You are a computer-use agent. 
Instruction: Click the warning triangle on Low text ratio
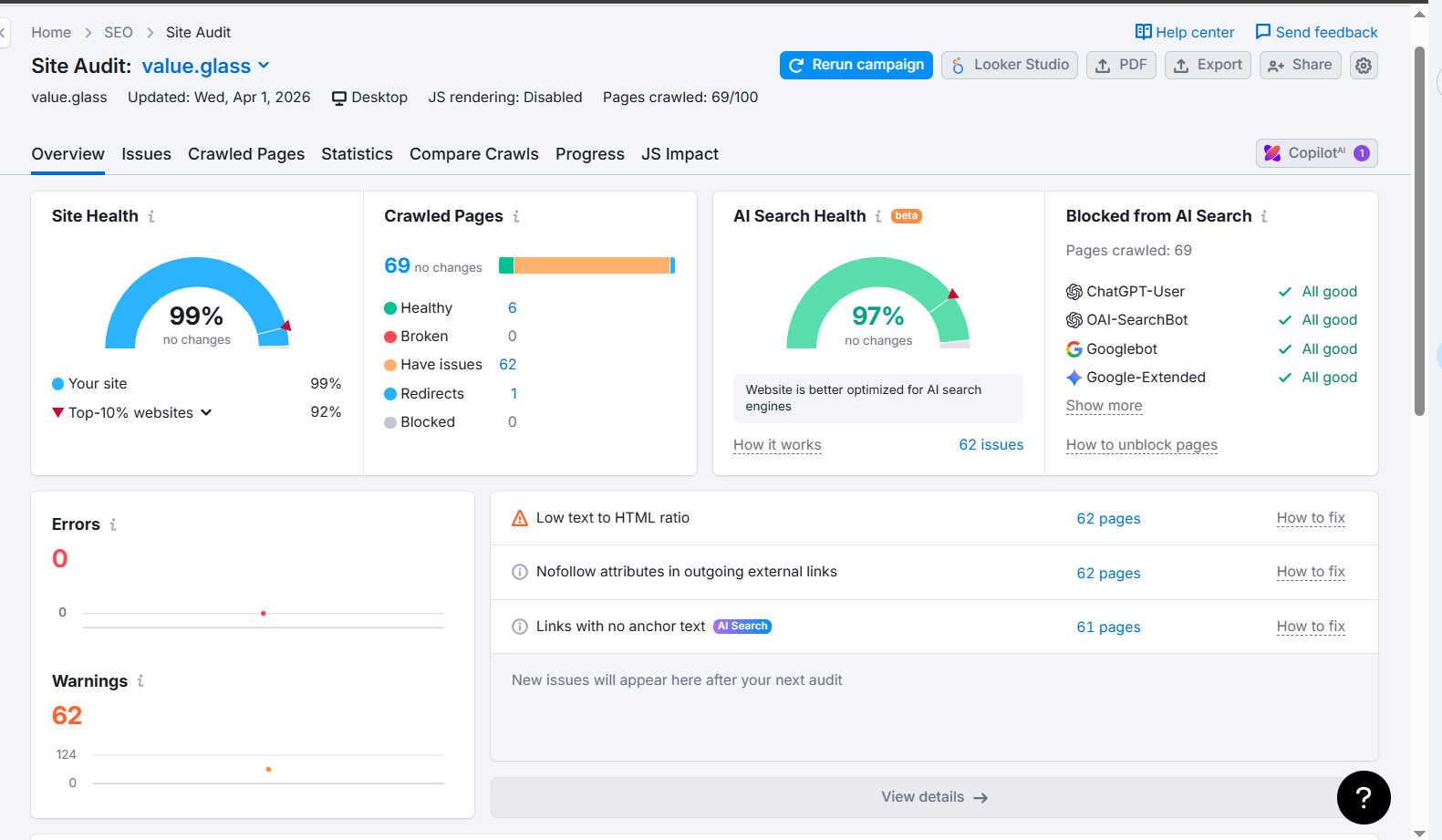[x=520, y=518]
